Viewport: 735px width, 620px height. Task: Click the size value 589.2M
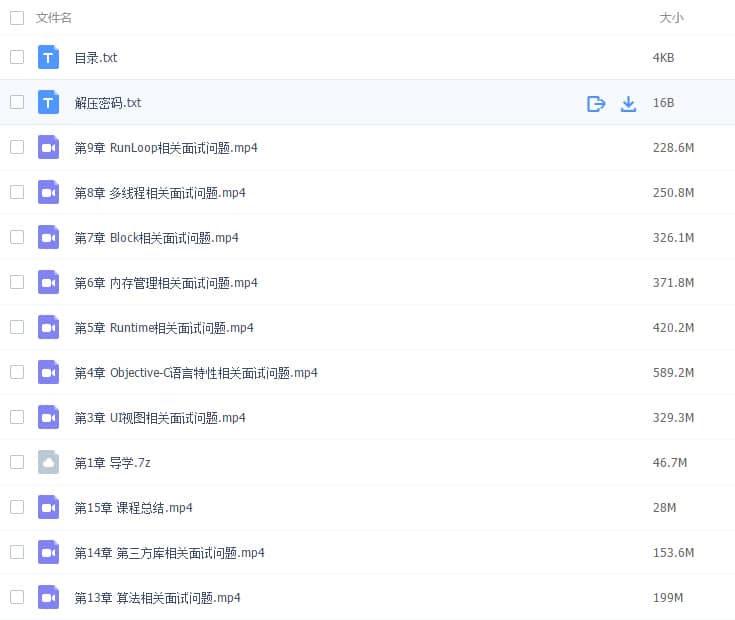tap(673, 373)
